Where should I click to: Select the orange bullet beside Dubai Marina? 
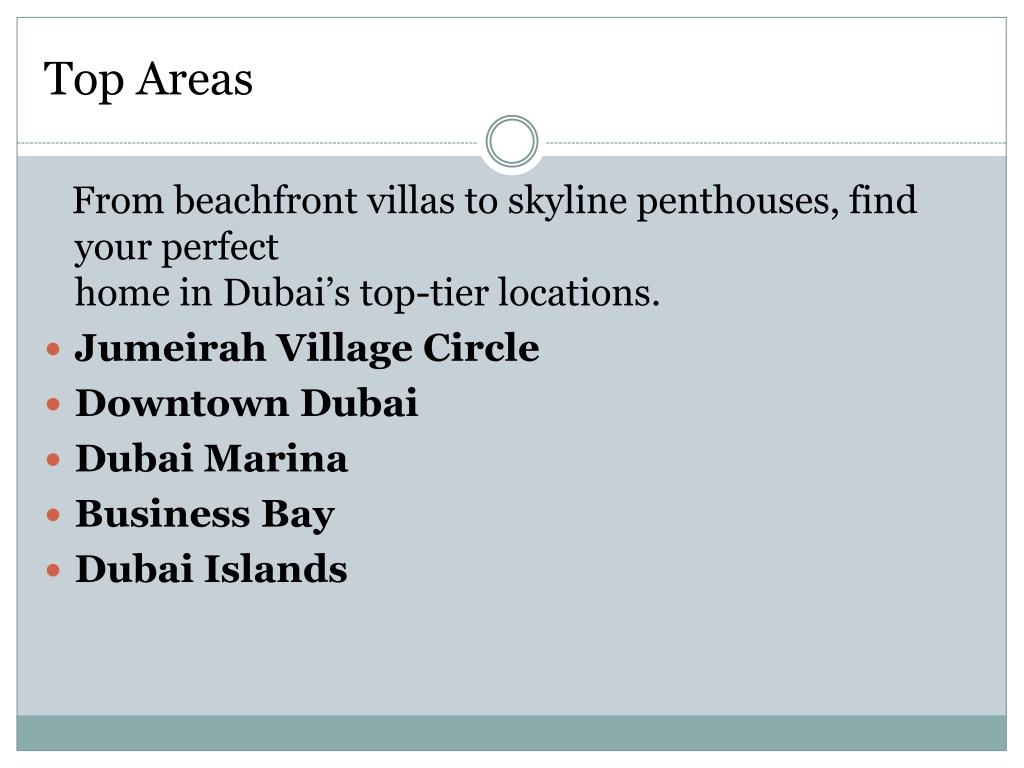tap(54, 460)
